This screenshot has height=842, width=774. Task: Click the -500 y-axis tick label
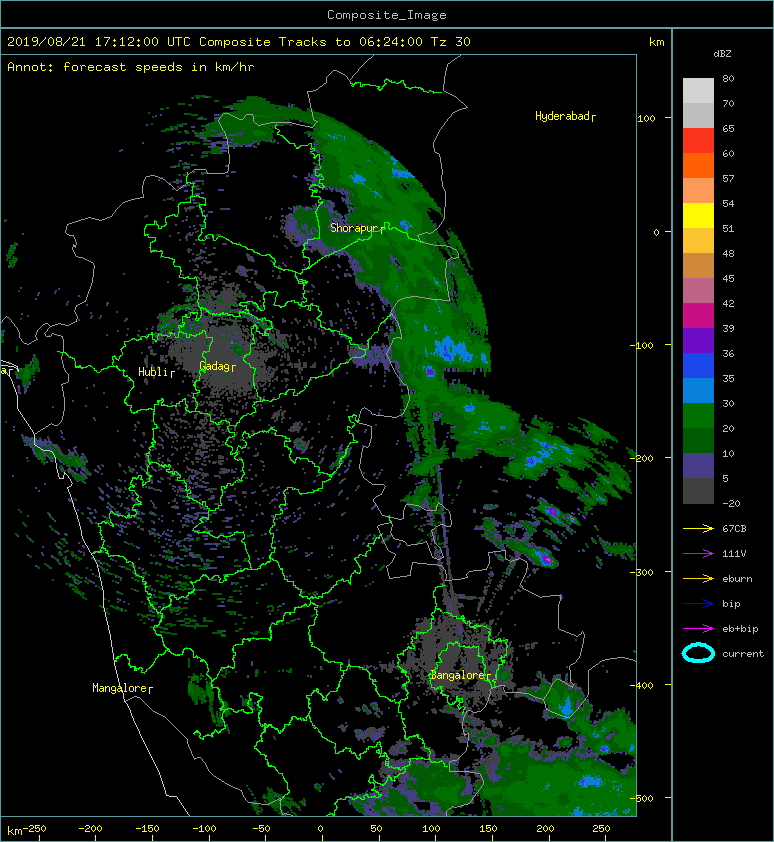(642, 799)
